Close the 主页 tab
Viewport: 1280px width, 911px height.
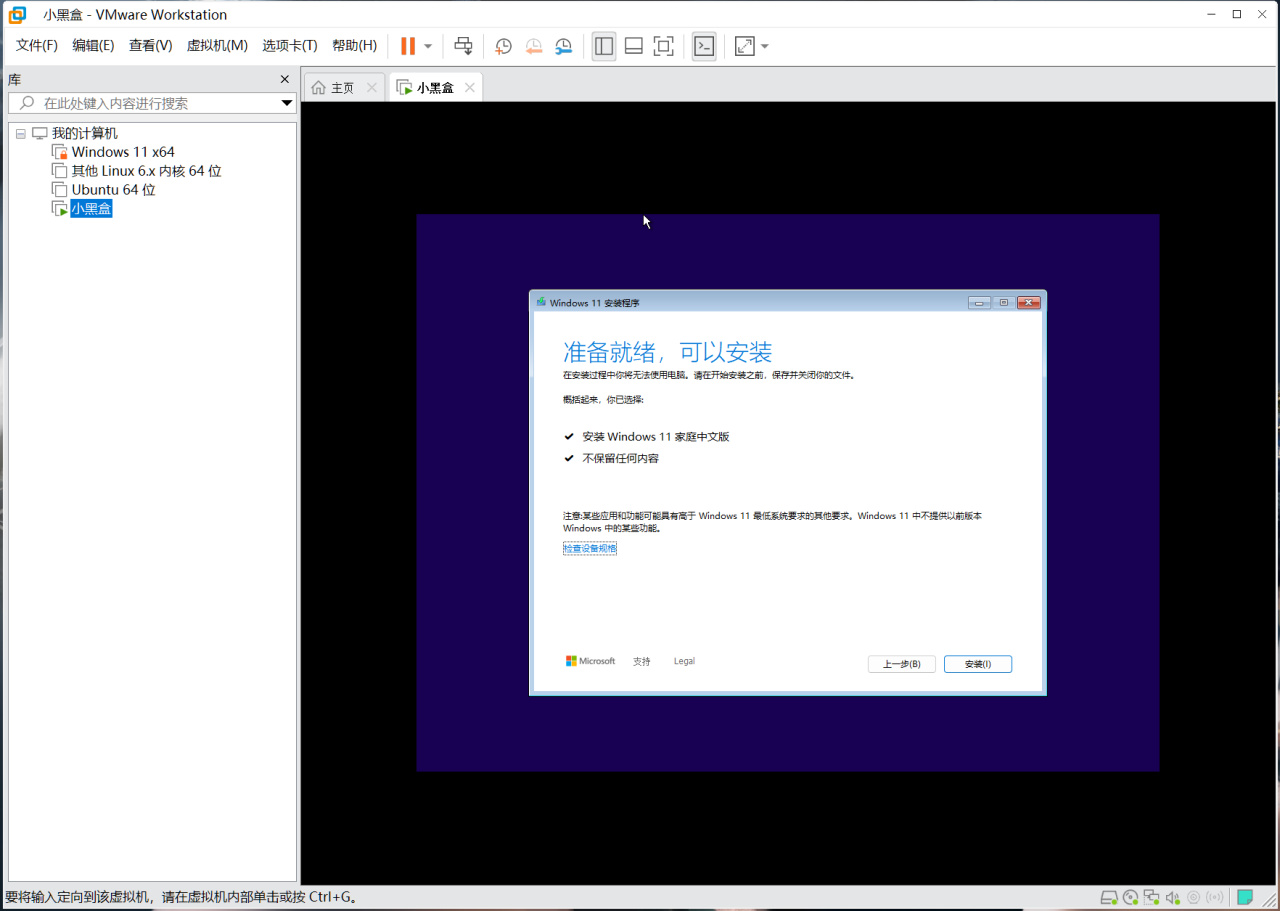372,88
